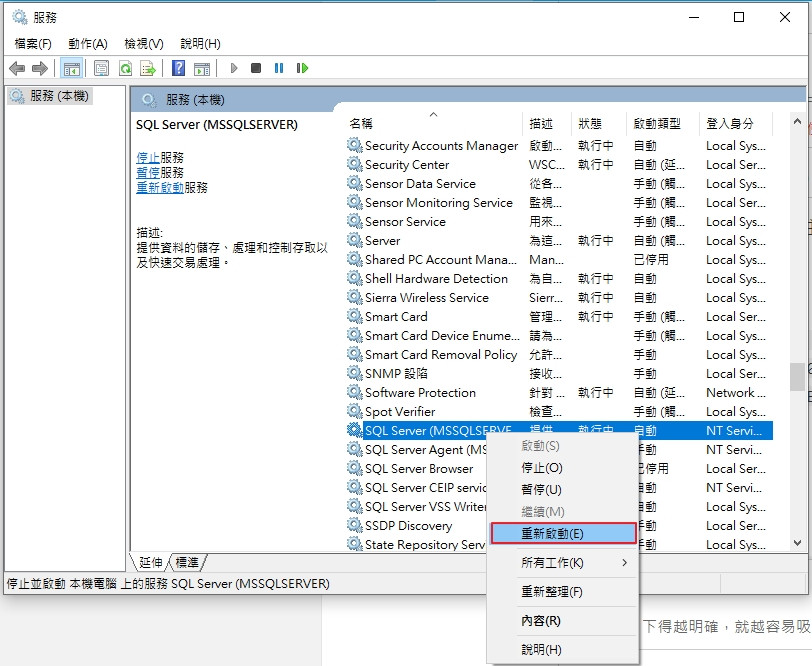This screenshot has width=812, height=666.
Task: Choose 重新啟動(E) in context menu
Action: click(x=563, y=533)
